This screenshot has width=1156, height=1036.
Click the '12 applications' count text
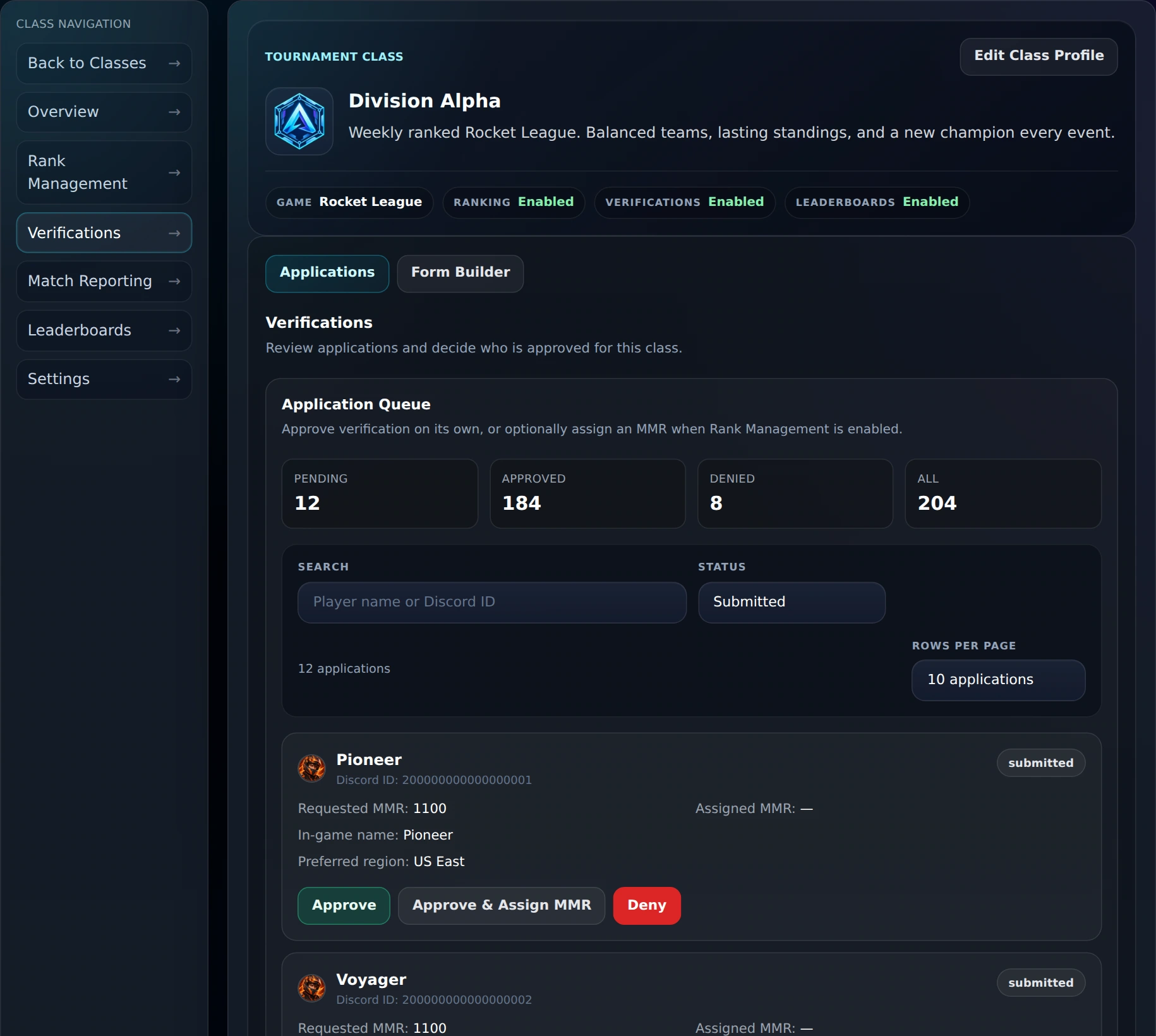pyautogui.click(x=344, y=668)
